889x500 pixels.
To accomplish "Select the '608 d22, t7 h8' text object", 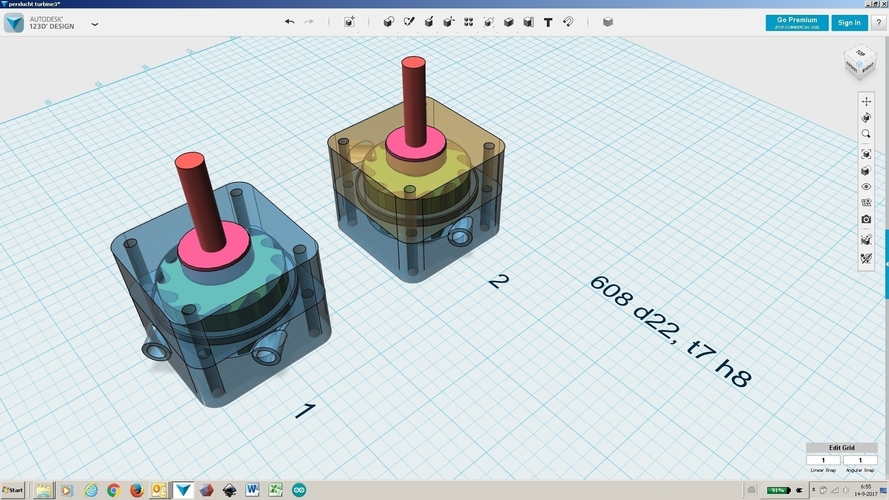I will coord(671,332).
